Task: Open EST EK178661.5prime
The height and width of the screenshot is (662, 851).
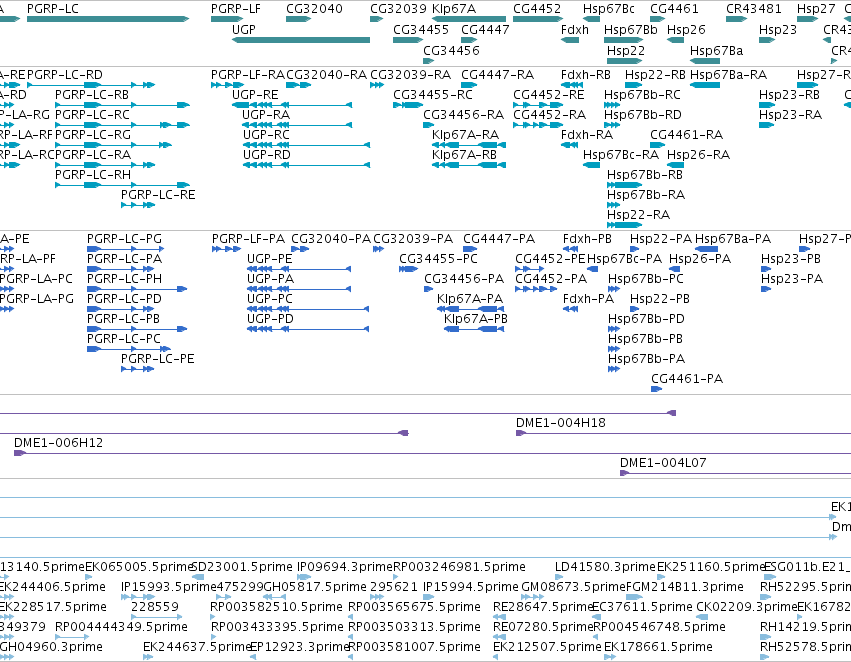Action: click(x=658, y=647)
